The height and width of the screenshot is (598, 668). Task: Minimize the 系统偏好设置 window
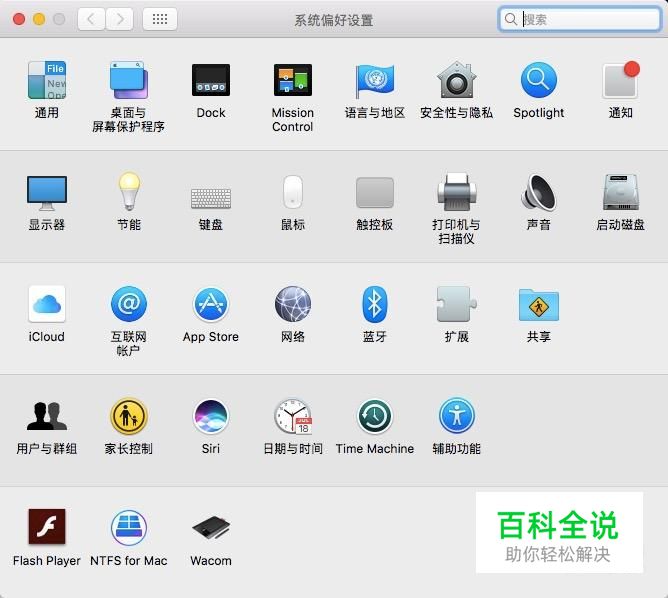39,19
